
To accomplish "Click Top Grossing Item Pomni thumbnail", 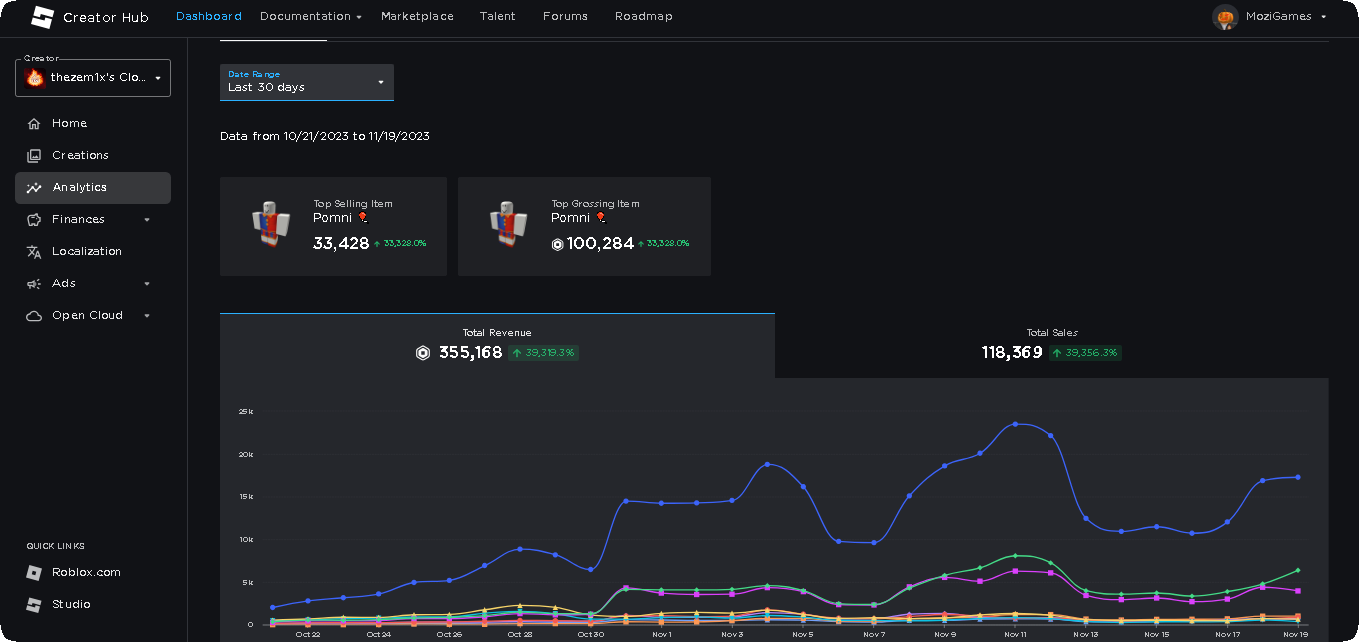I will coord(508,225).
